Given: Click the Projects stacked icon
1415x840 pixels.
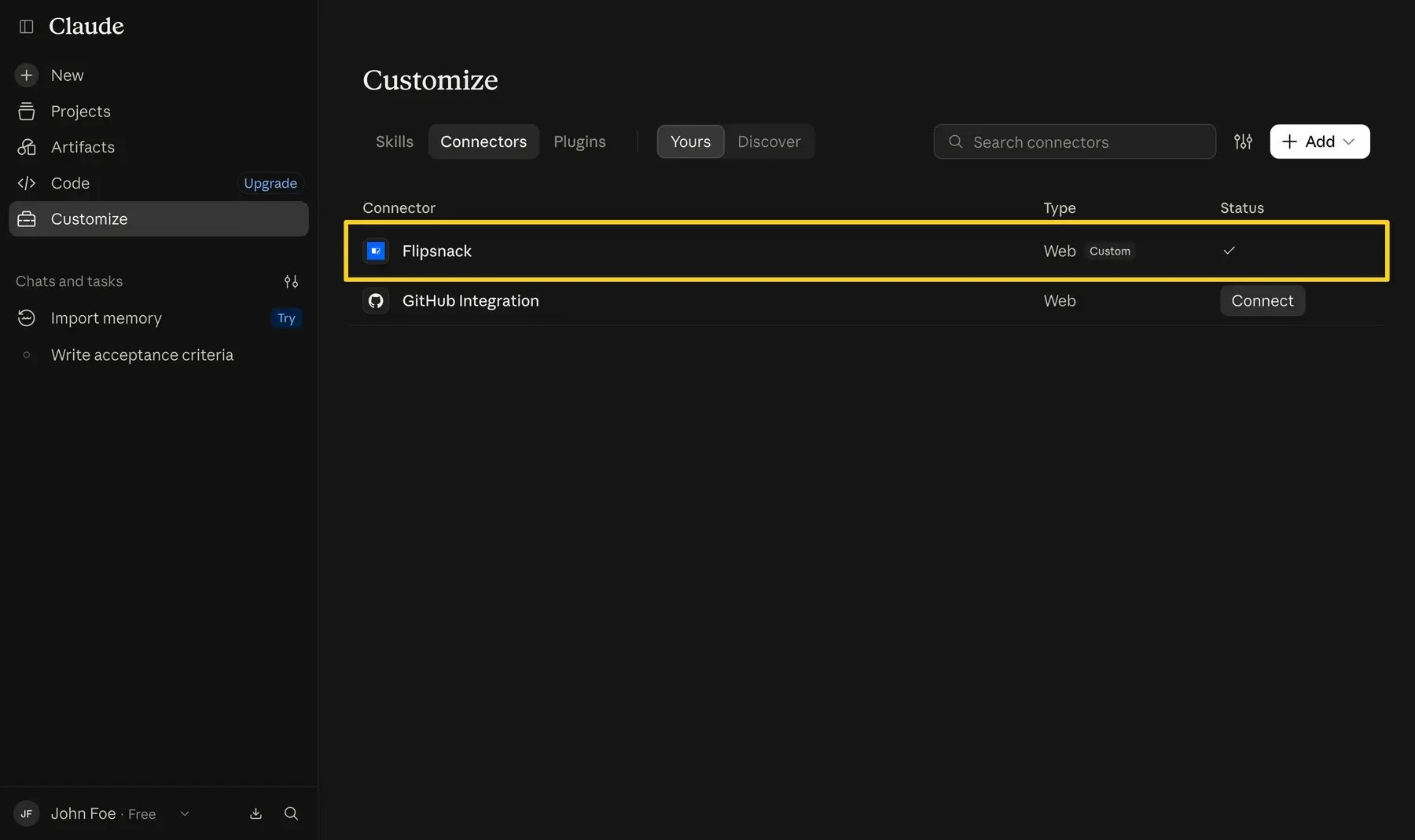Looking at the screenshot, I should point(26,111).
